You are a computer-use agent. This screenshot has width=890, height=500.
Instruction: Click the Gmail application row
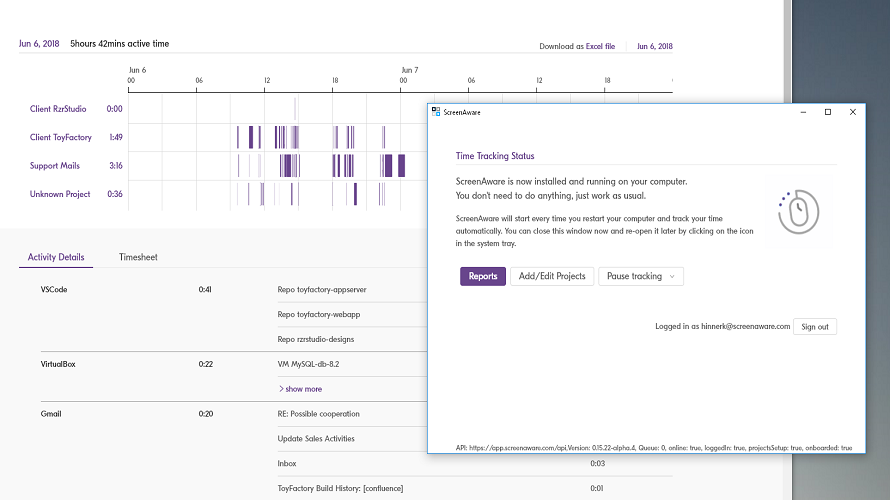51,414
